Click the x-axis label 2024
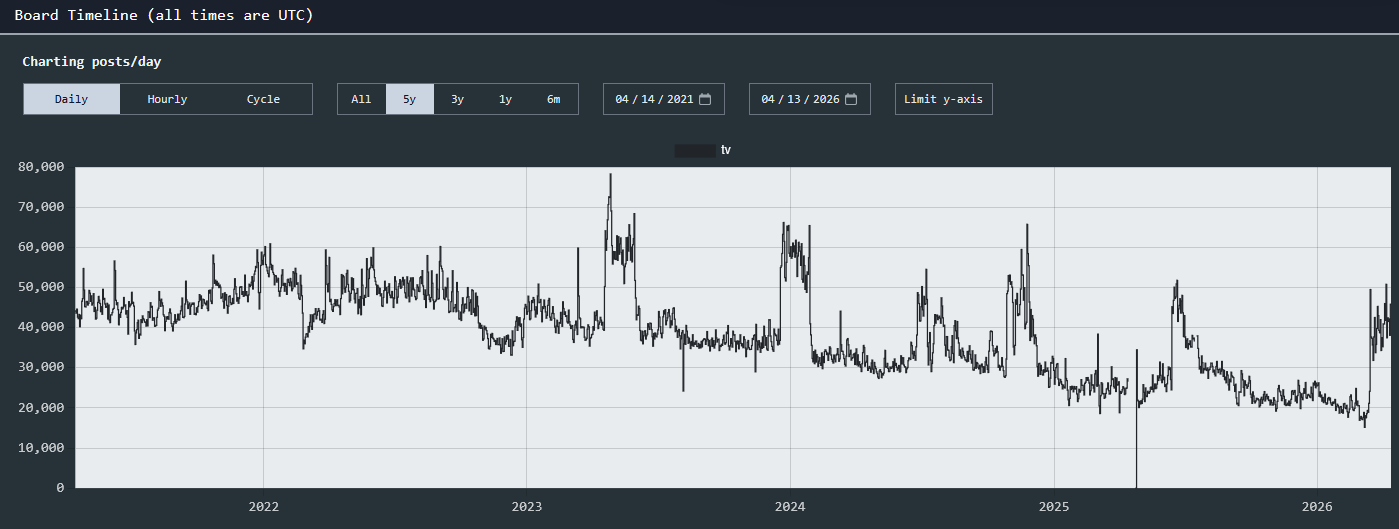 click(790, 507)
